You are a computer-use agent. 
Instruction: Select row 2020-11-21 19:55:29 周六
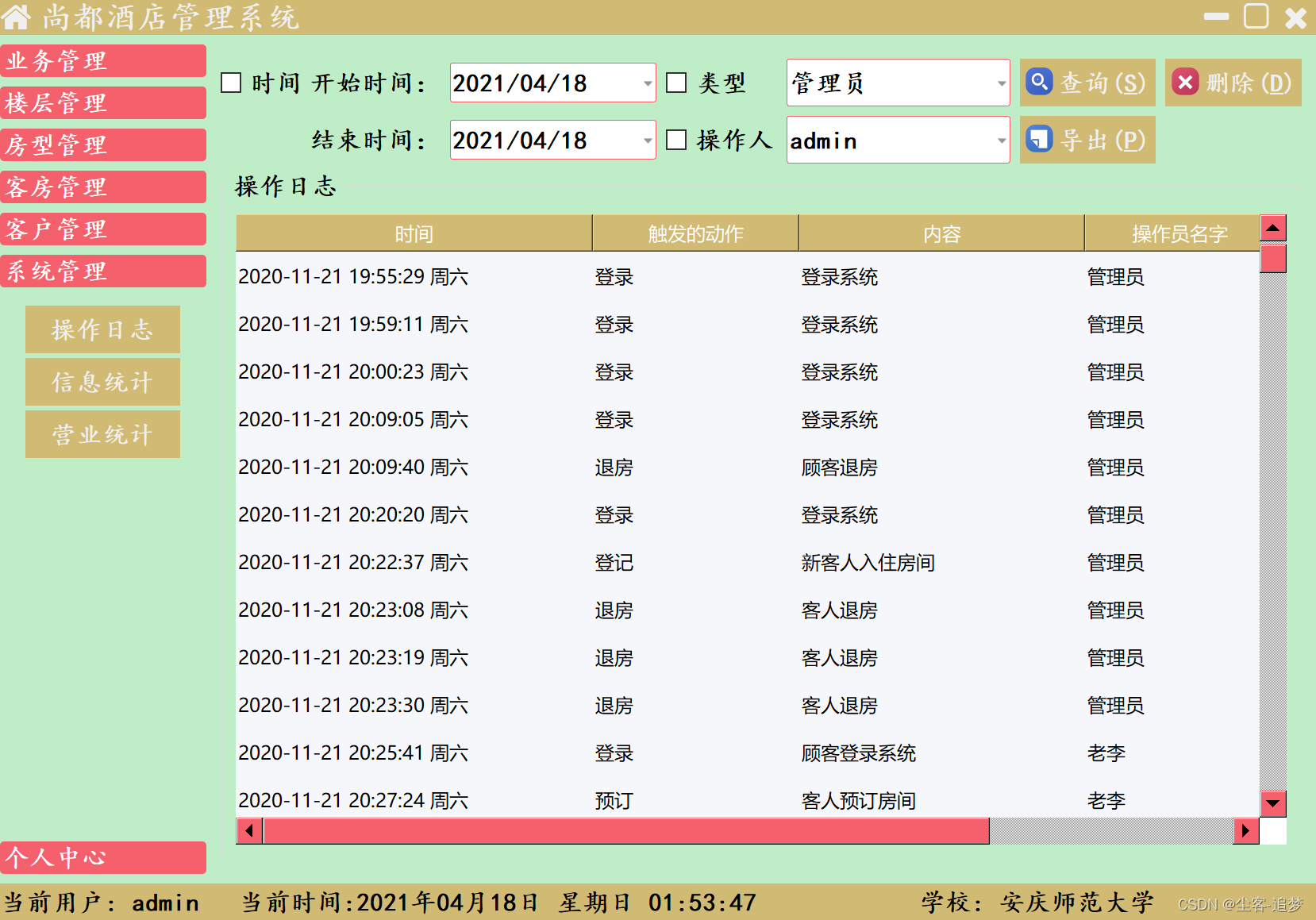point(748,276)
